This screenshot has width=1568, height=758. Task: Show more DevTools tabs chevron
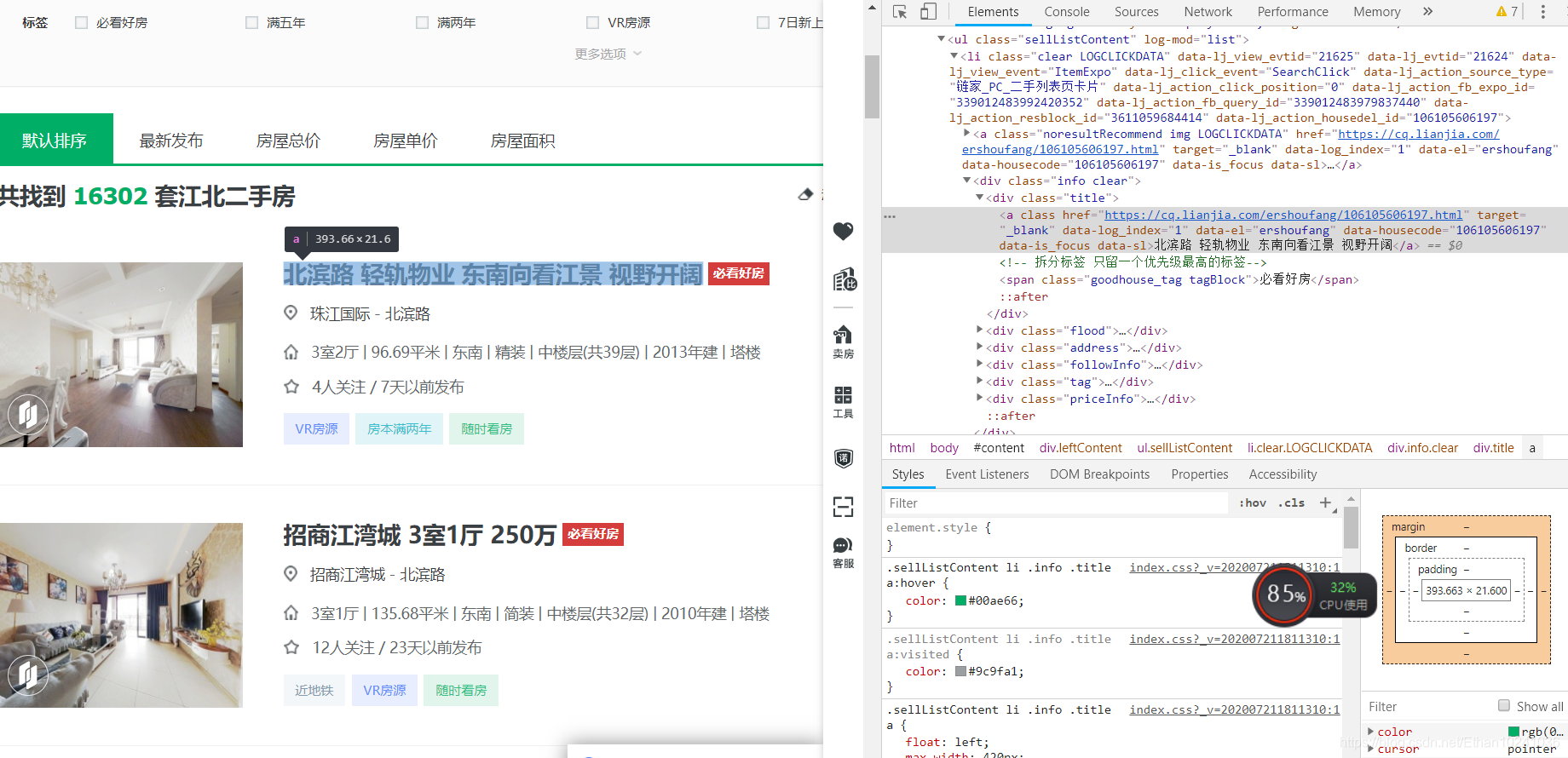[x=1427, y=12]
